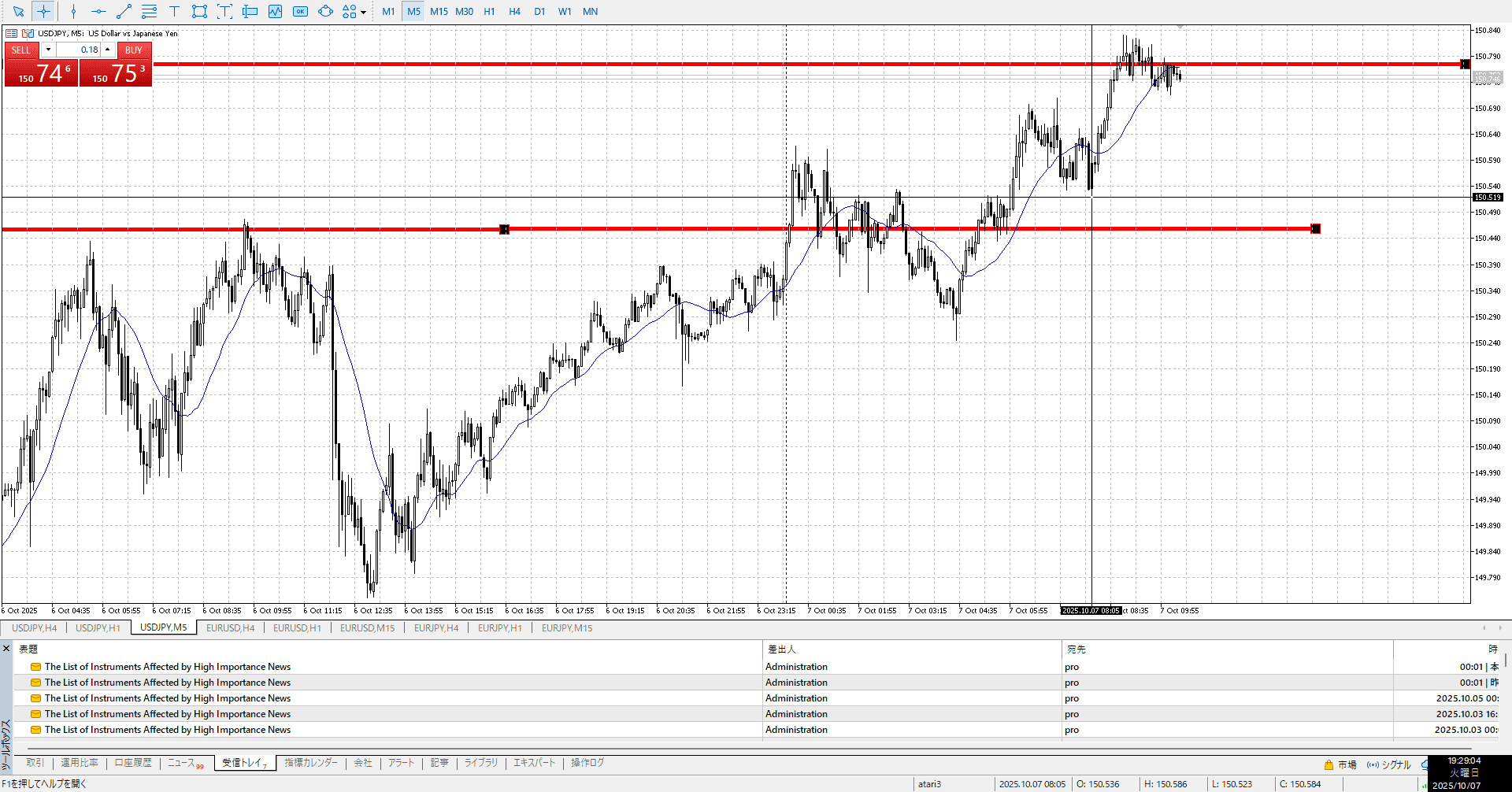This screenshot has width=1512, height=792.
Task: Draw a vertical line on chart
Action: click(x=73, y=11)
